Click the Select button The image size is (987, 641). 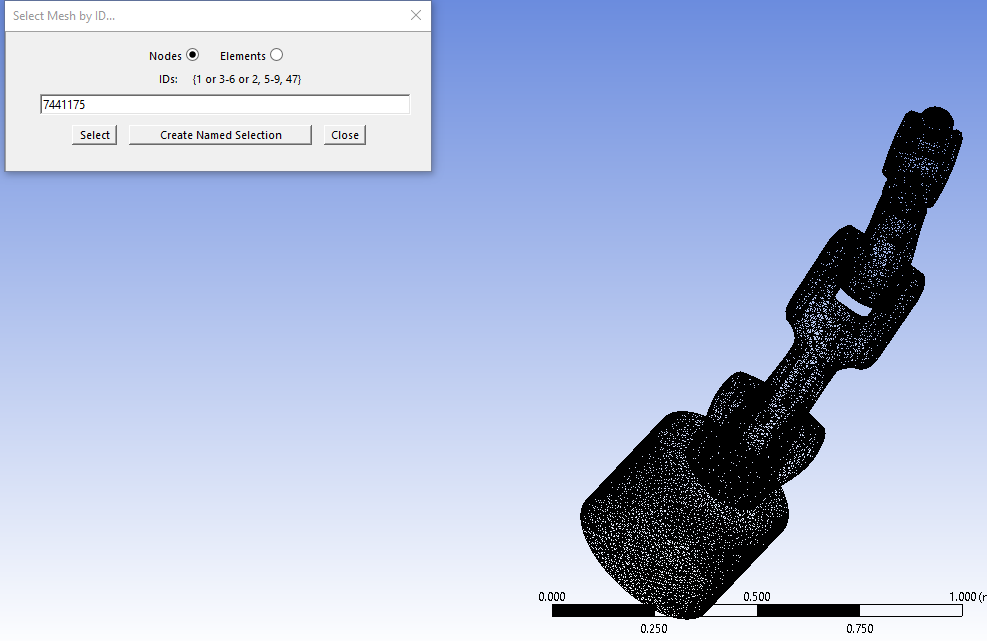[x=94, y=135]
